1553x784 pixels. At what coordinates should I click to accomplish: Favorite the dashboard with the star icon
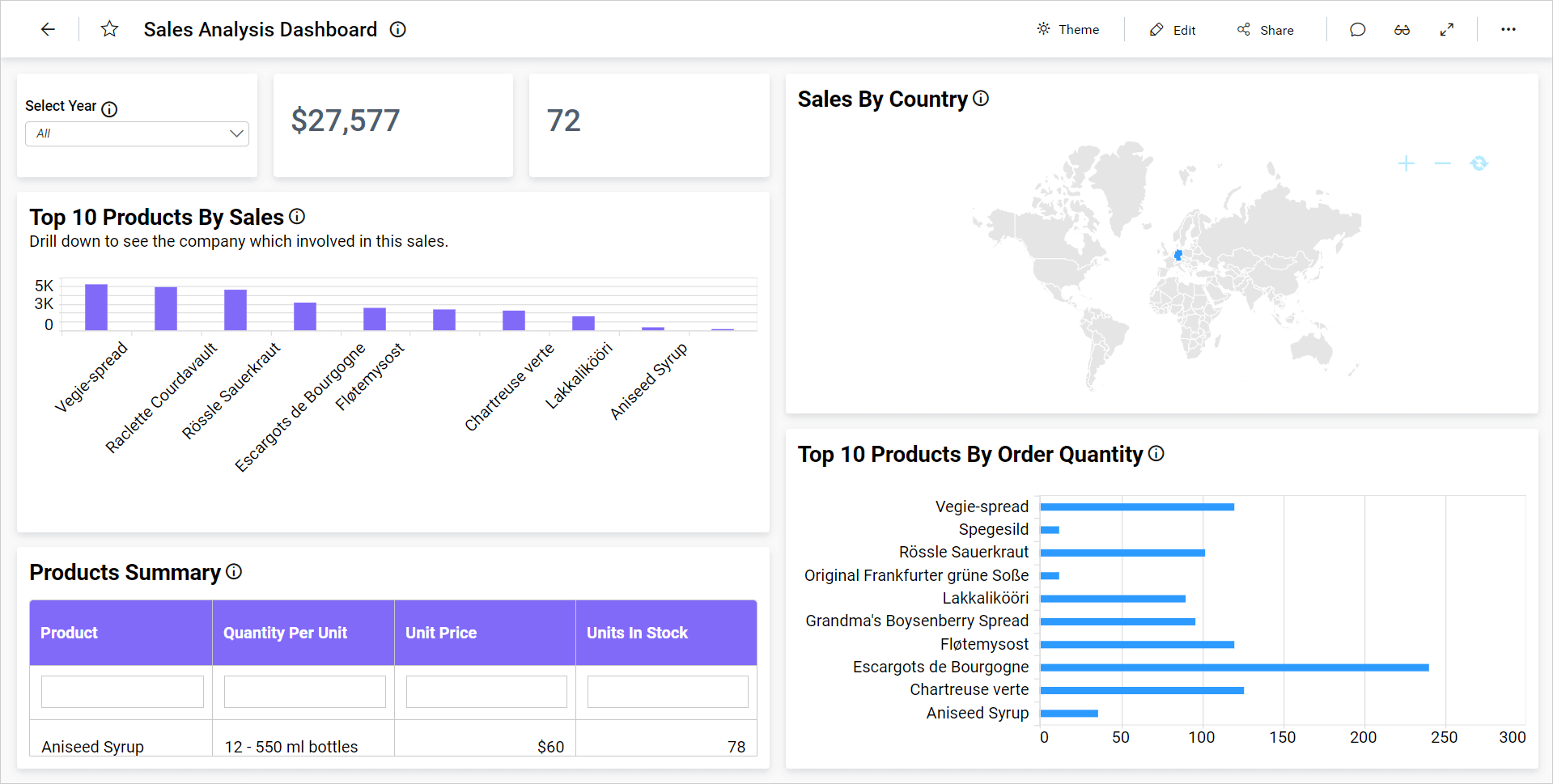coord(109,29)
